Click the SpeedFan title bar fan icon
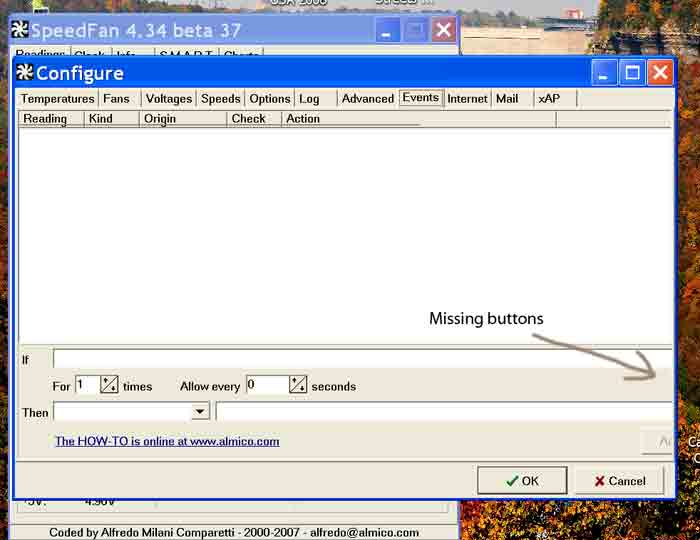Viewport: 700px width, 540px height. click(x=20, y=29)
